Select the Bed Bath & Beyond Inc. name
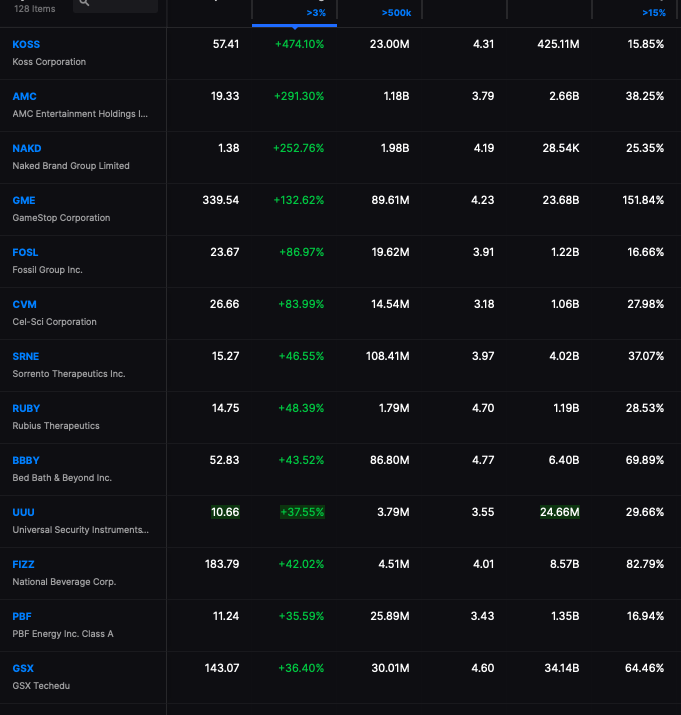The height and width of the screenshot is (715, 681). (62, 477)
